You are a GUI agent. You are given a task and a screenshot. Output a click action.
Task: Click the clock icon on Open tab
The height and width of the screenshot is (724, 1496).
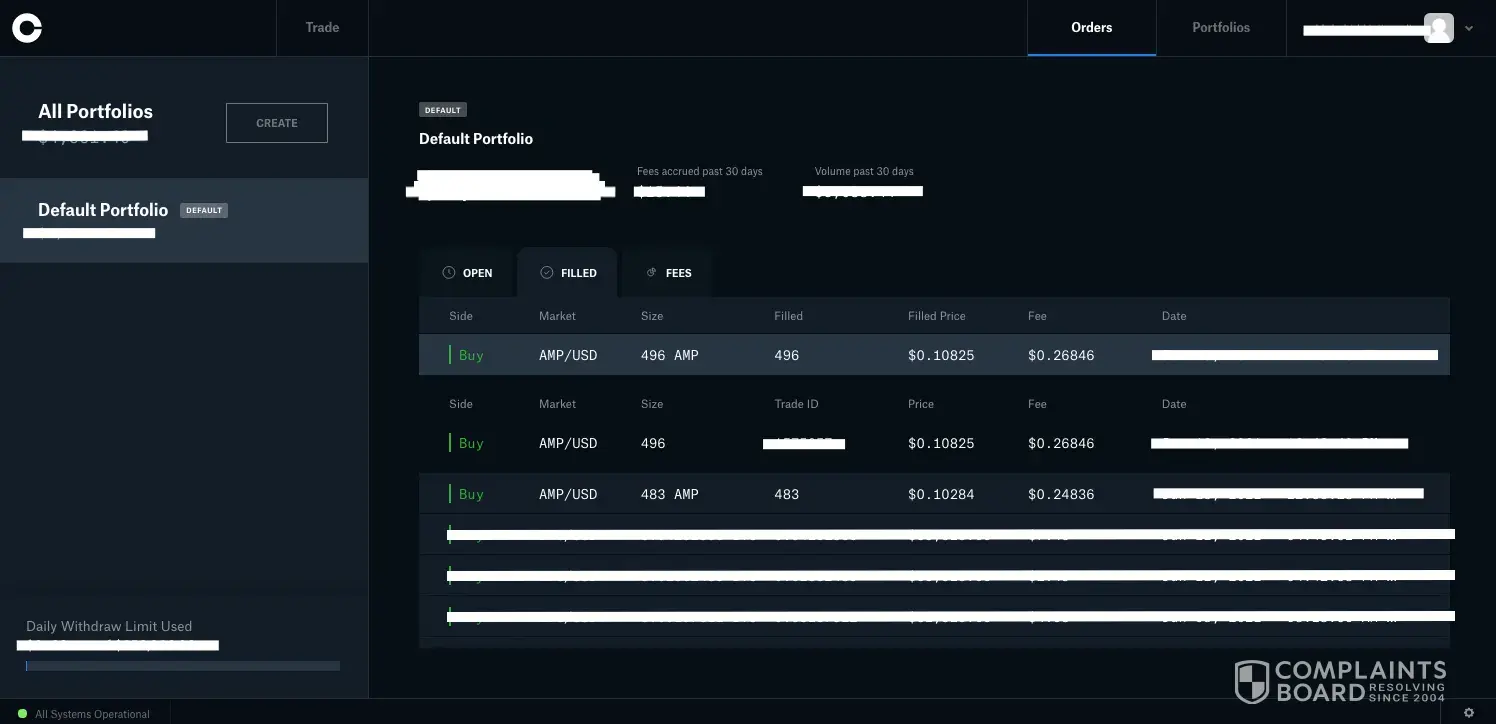[449, 273]
